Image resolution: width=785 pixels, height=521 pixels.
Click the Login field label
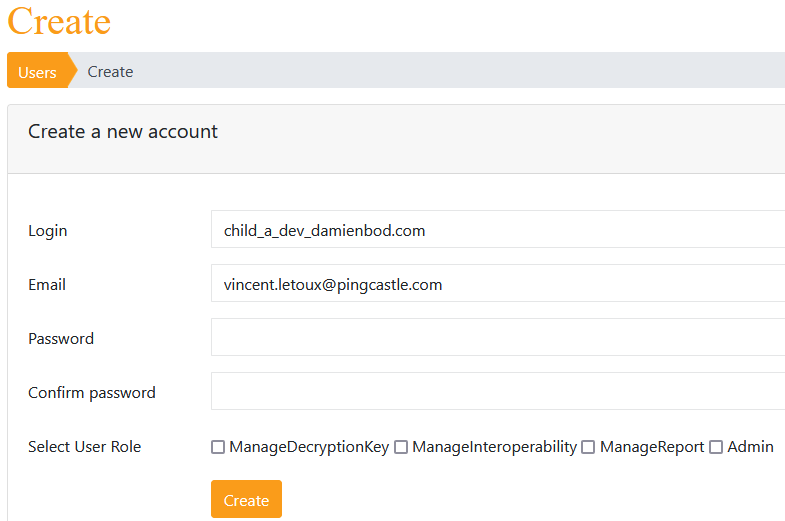(x=48, y=231)
